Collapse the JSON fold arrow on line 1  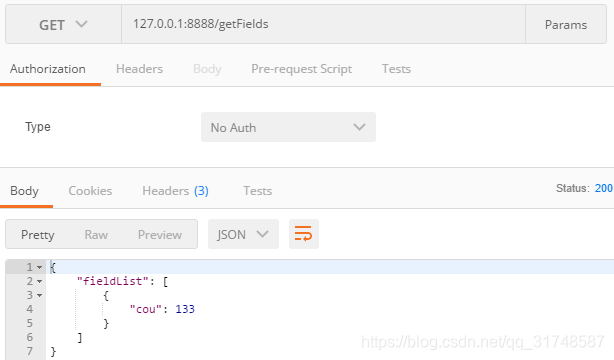tap(39, 268)
